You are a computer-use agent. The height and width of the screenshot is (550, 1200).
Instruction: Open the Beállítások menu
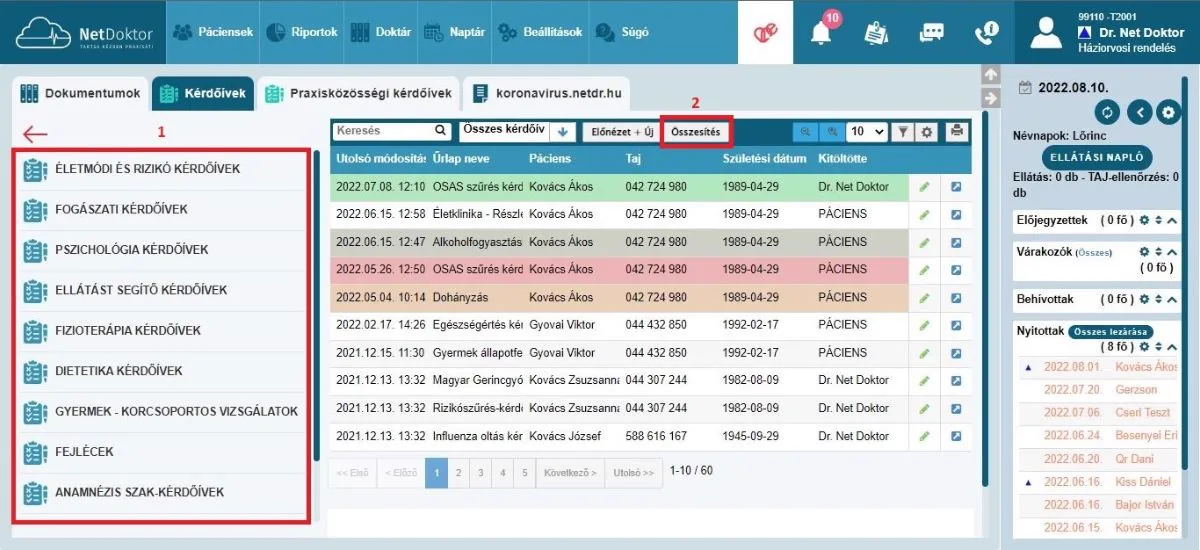point(540,32)
